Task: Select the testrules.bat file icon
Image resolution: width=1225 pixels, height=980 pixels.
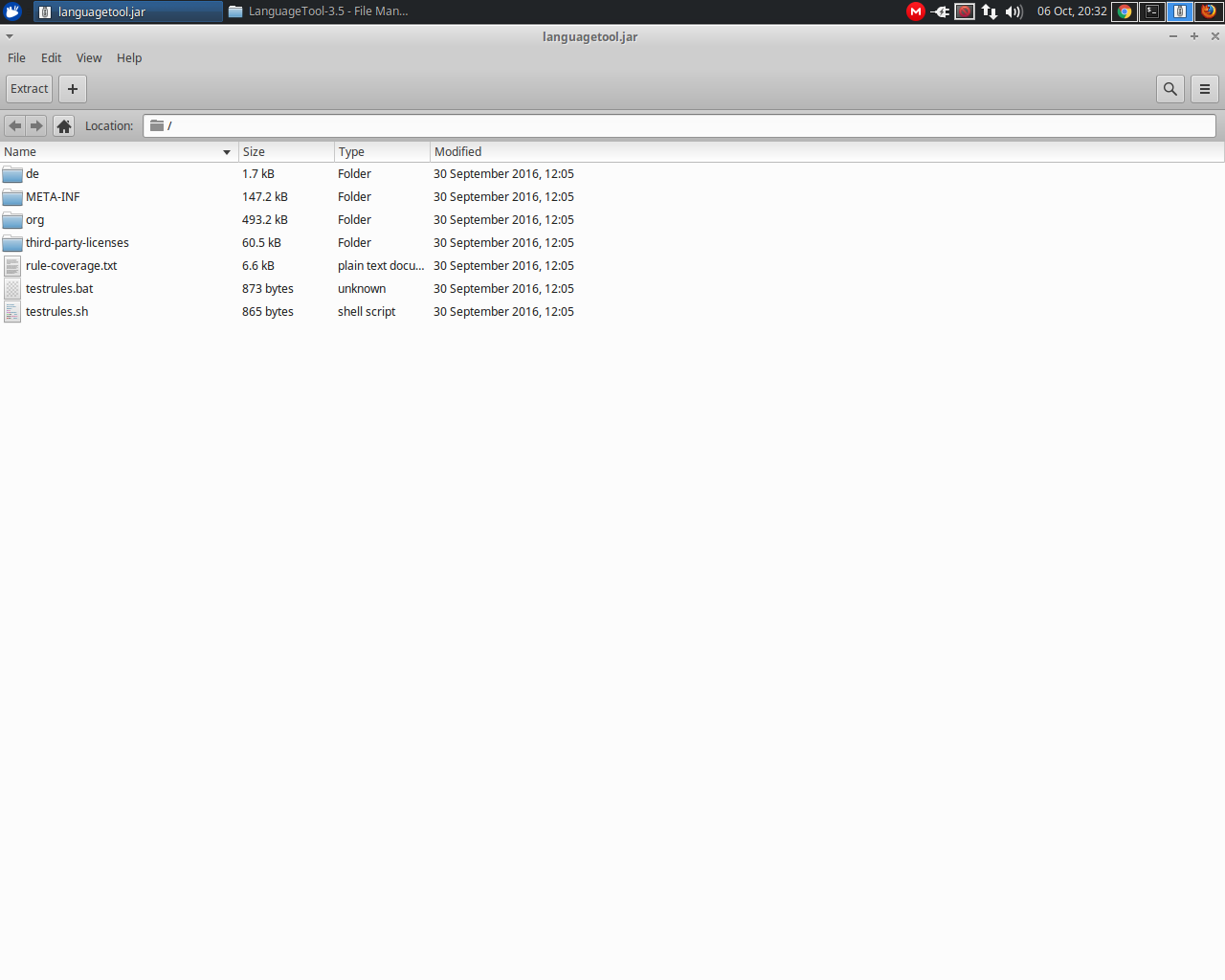Action: pyautogui.click(x=12, y=289)
